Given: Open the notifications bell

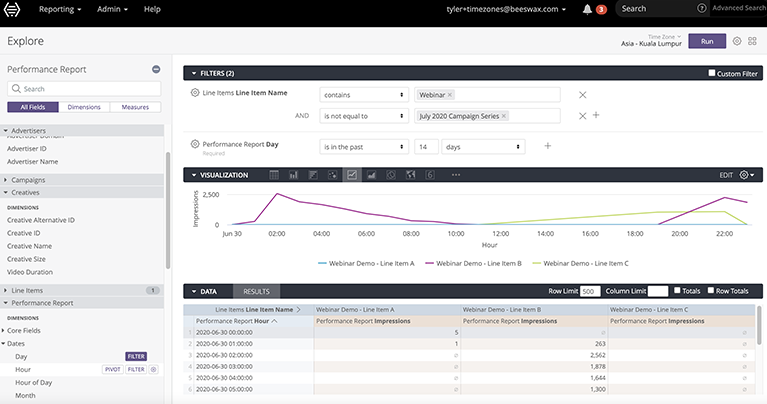Looking at the screenshot, I should point(587,9).
